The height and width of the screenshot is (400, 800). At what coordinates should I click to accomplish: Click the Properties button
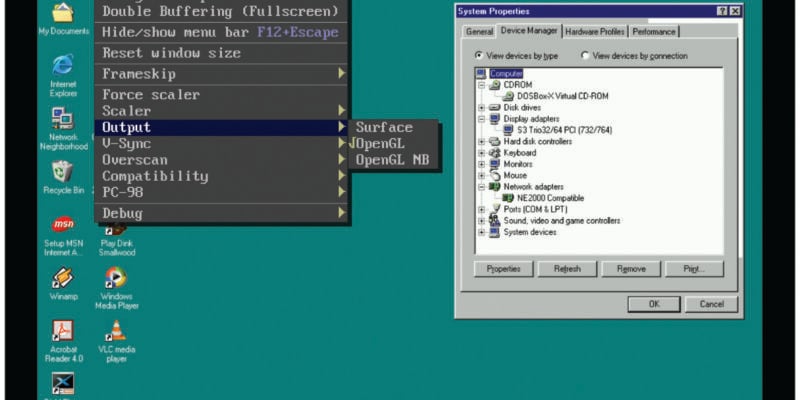pos(503,269)
